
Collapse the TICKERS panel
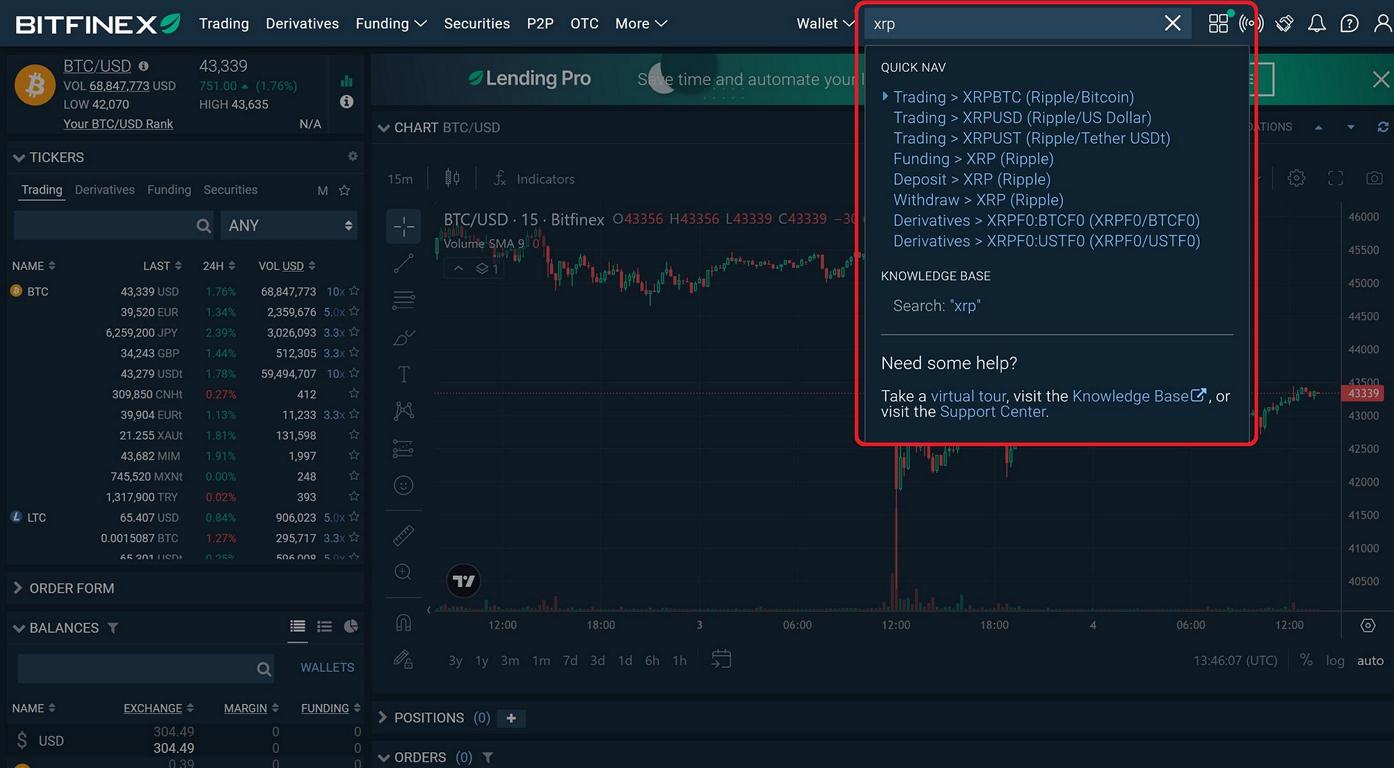[18, 157]
